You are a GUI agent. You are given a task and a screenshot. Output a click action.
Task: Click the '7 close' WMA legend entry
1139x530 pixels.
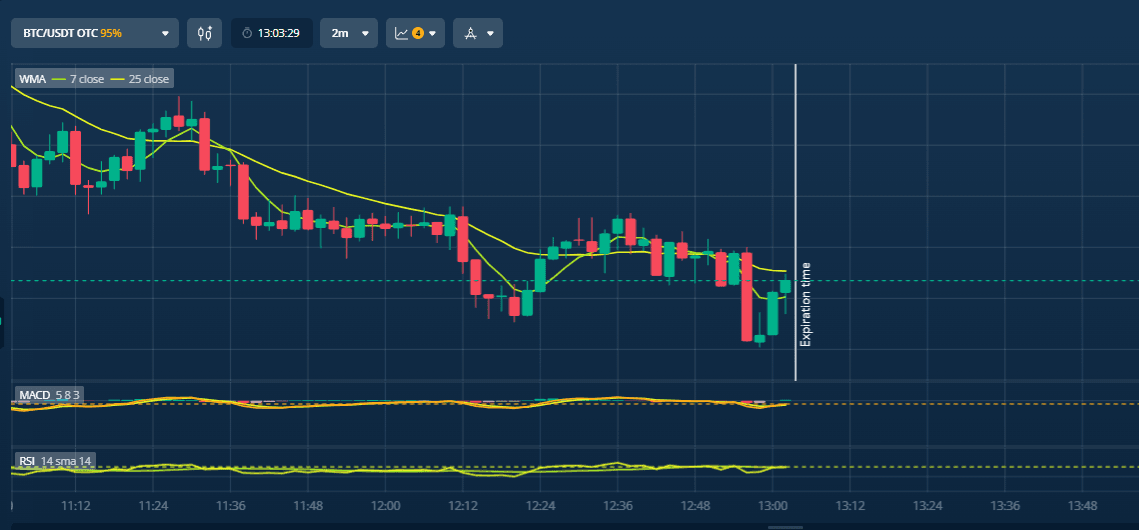click(x=78, y=78)
